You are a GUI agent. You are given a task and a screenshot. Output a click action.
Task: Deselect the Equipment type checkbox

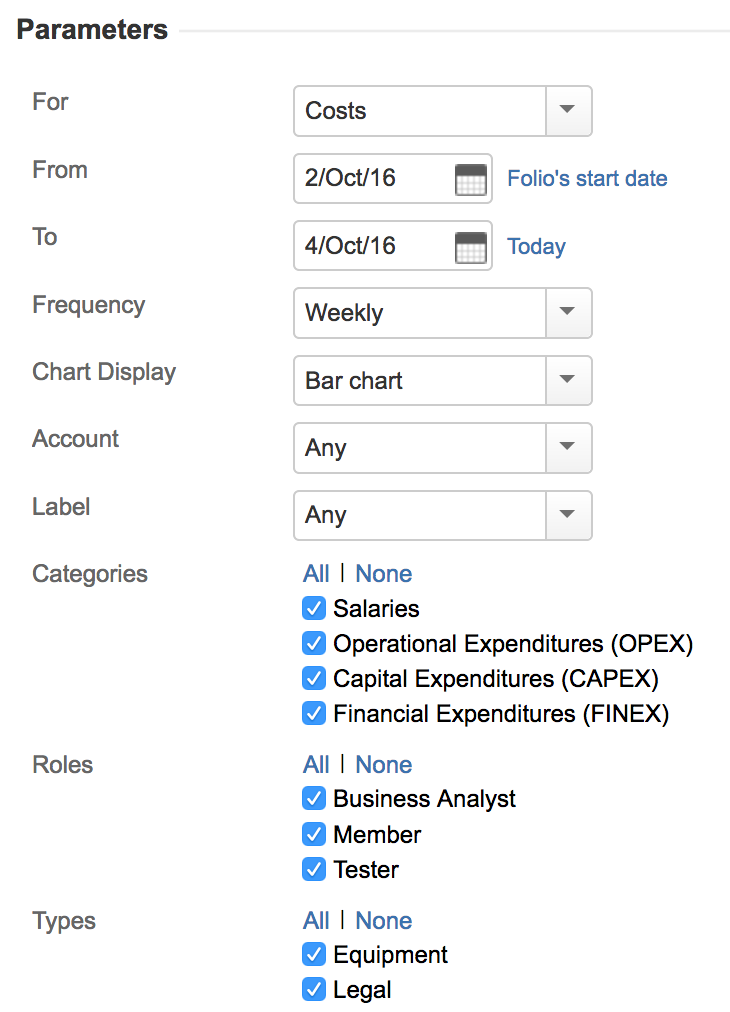(x=314, y=955)
